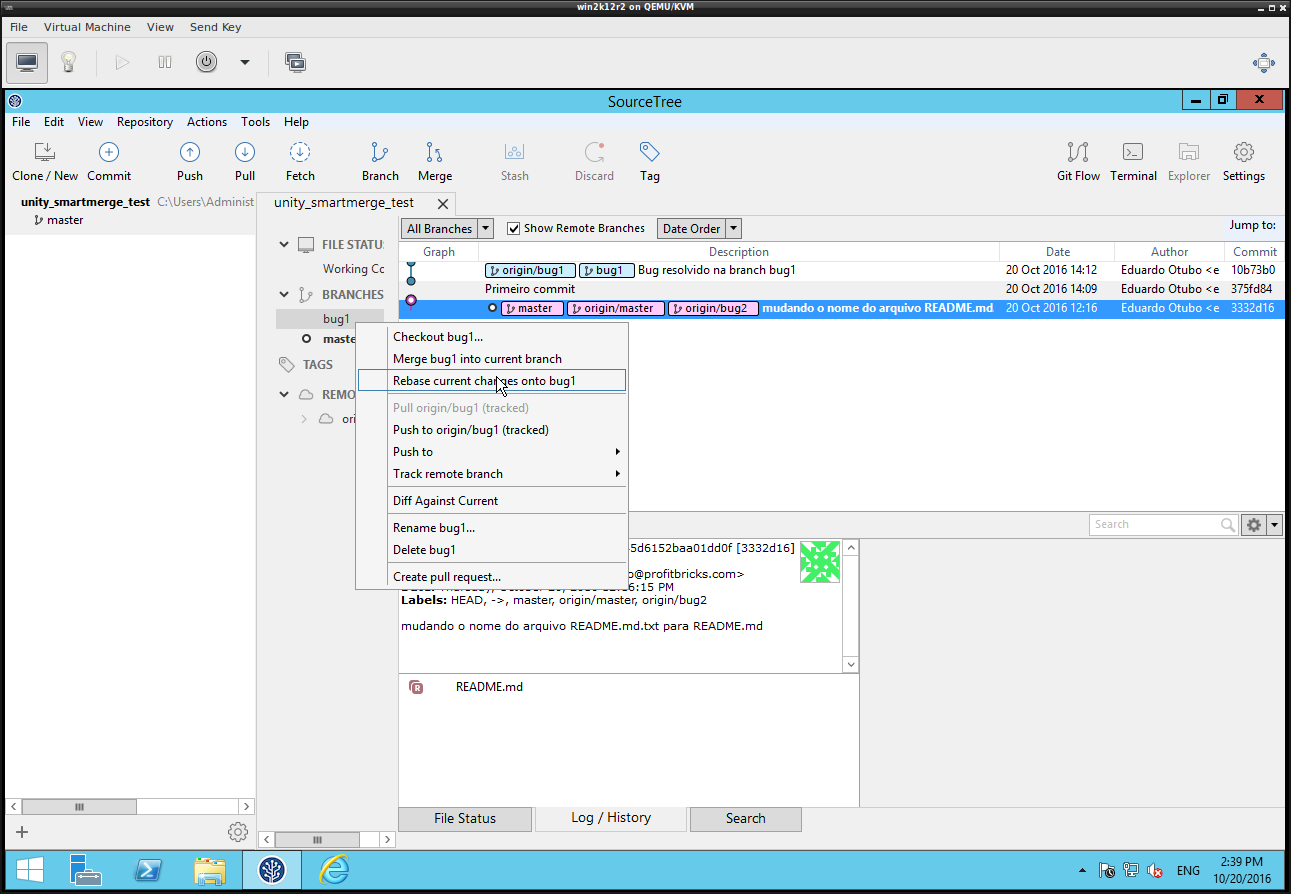Select Checkout bug1... menu entry
Viewport: 1291px width, 894px height.
(x=492, y=337)
